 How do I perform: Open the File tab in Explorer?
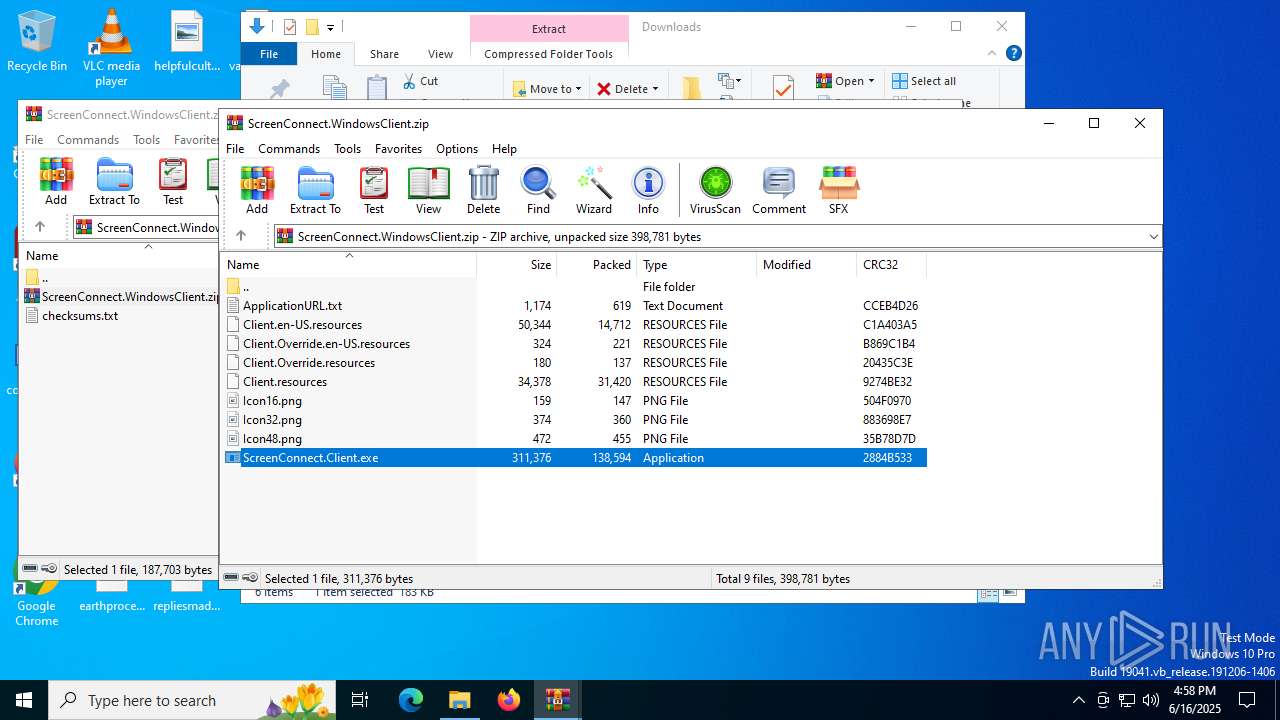[269, 54]
